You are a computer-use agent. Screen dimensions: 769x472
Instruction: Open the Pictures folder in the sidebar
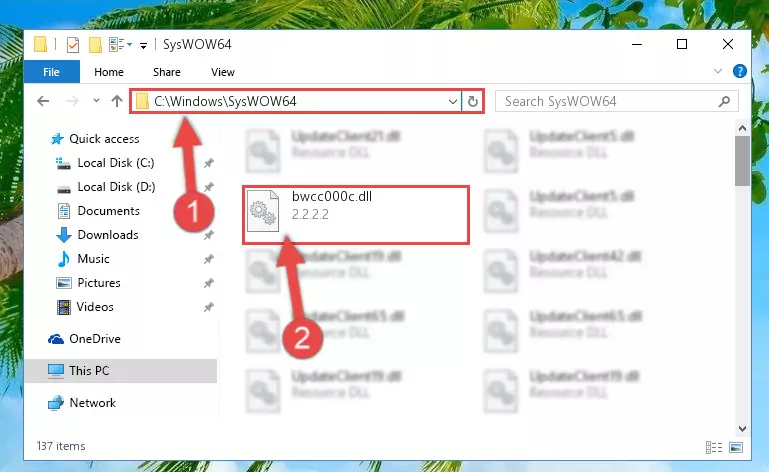pyautogui.click(x=99, y=283)
